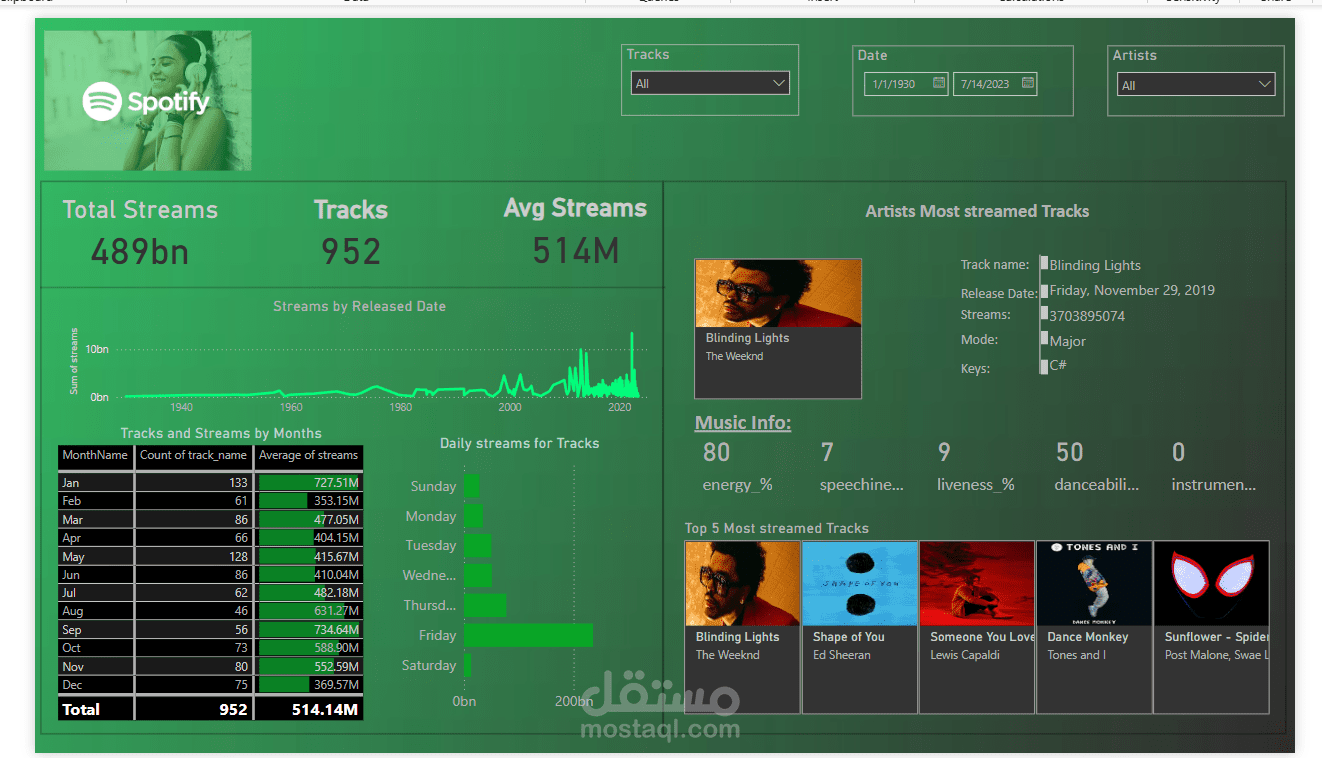Select the Tracks 952 card value
Screen dimensions: 1322x758
(x=351, y=251)
